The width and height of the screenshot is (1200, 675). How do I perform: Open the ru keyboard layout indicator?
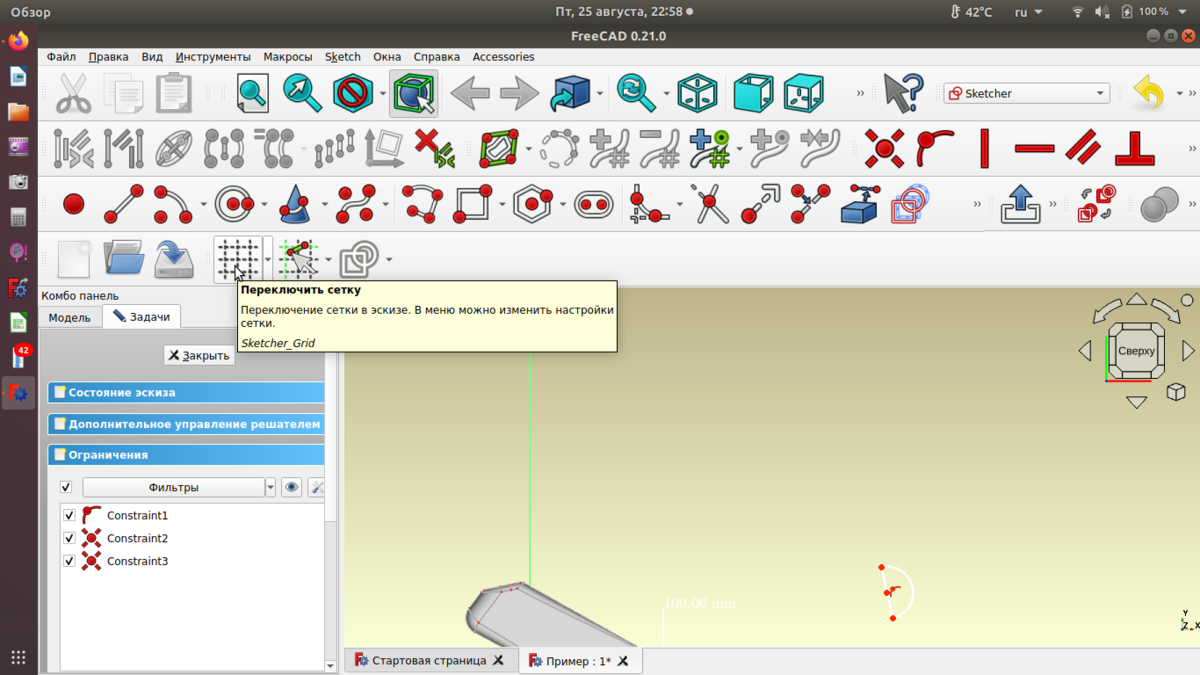pyautogui.click(x=1028, y=12)
